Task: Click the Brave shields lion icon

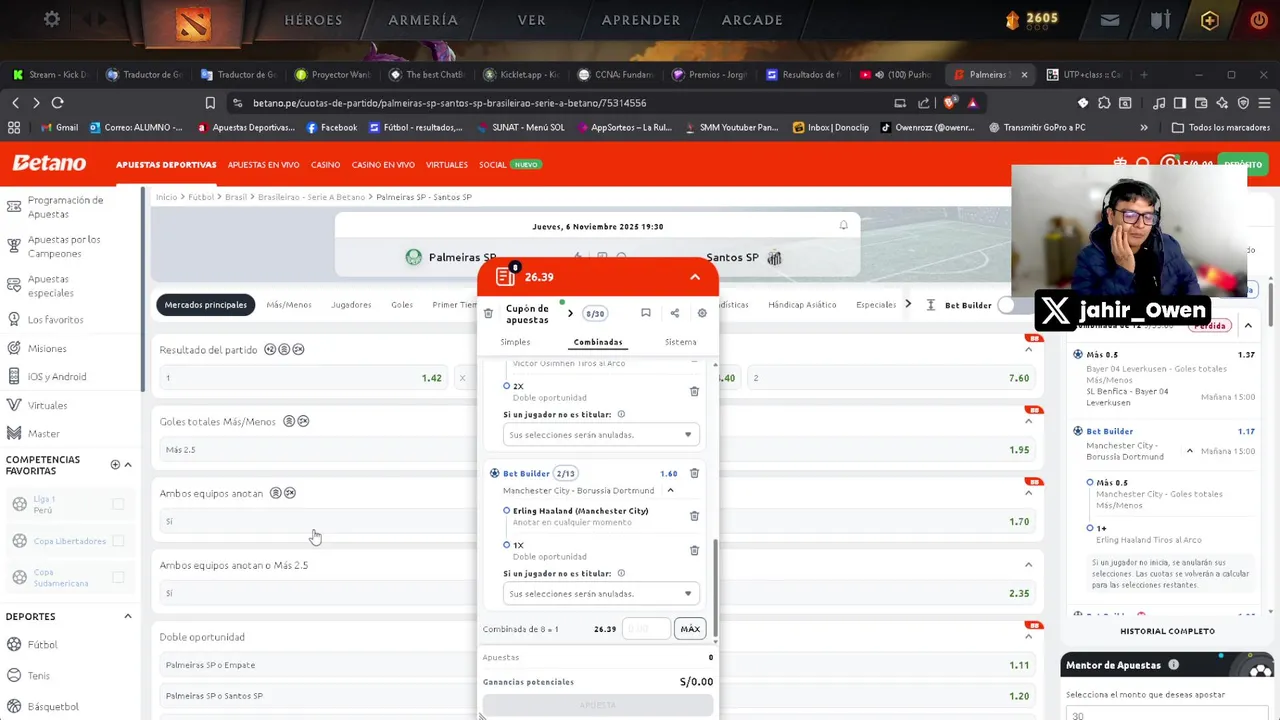Action: point(950,102)
